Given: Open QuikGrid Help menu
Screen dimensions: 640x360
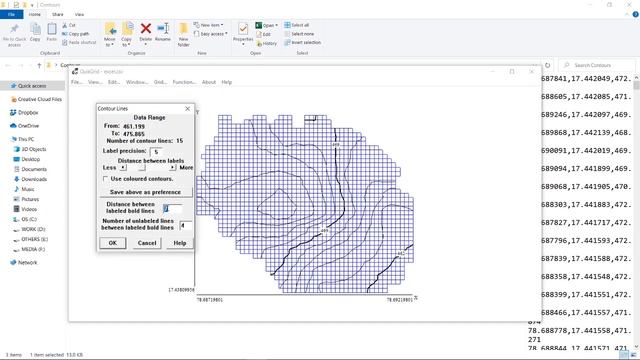Looking at the screenshot, I should 227,82.
